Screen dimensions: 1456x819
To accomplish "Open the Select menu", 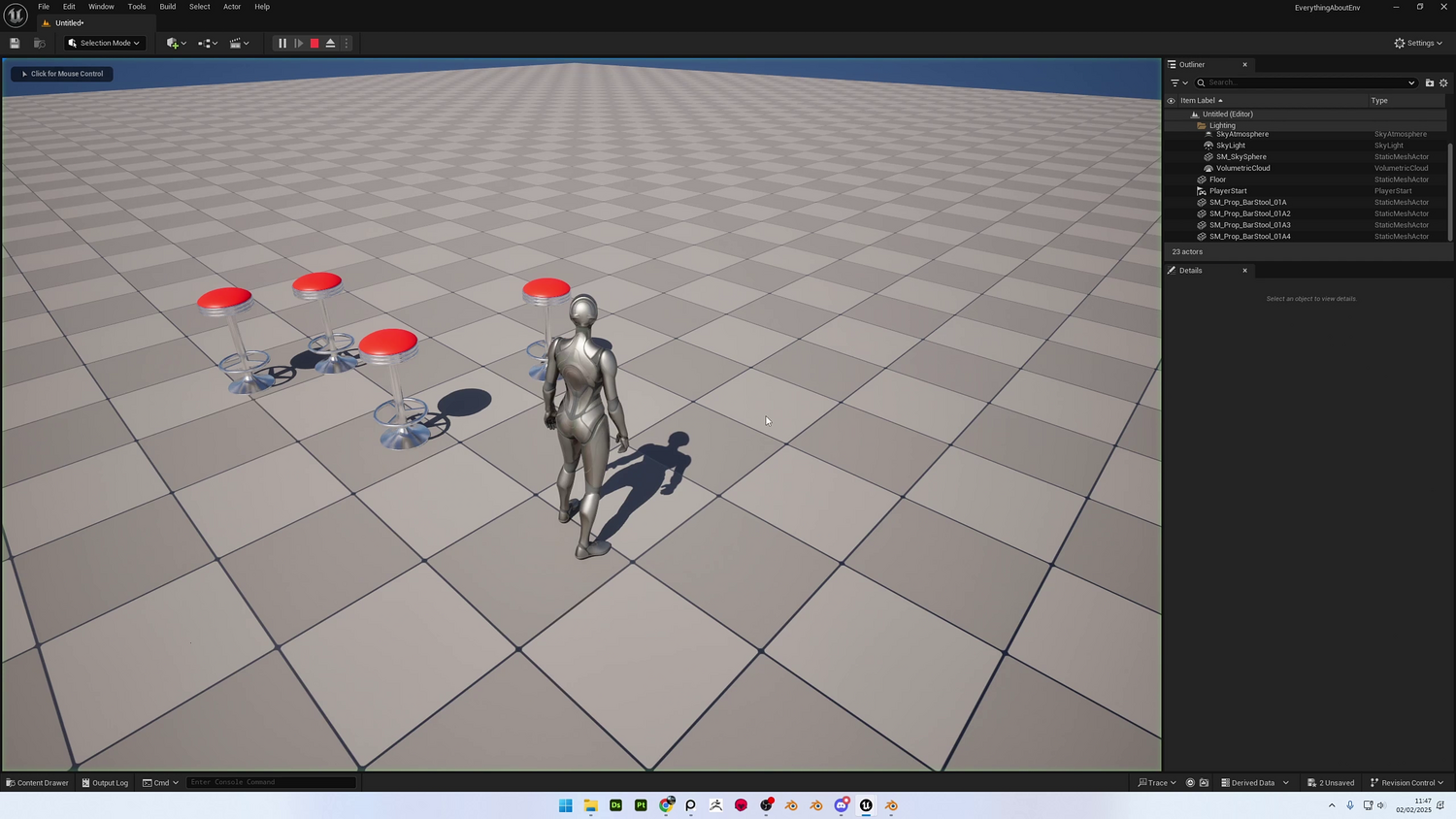I will (x=200, y=7).
